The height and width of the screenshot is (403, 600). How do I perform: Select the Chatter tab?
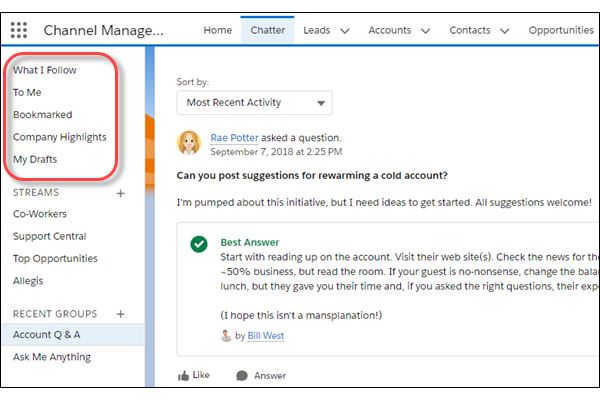tap(267, 30)
